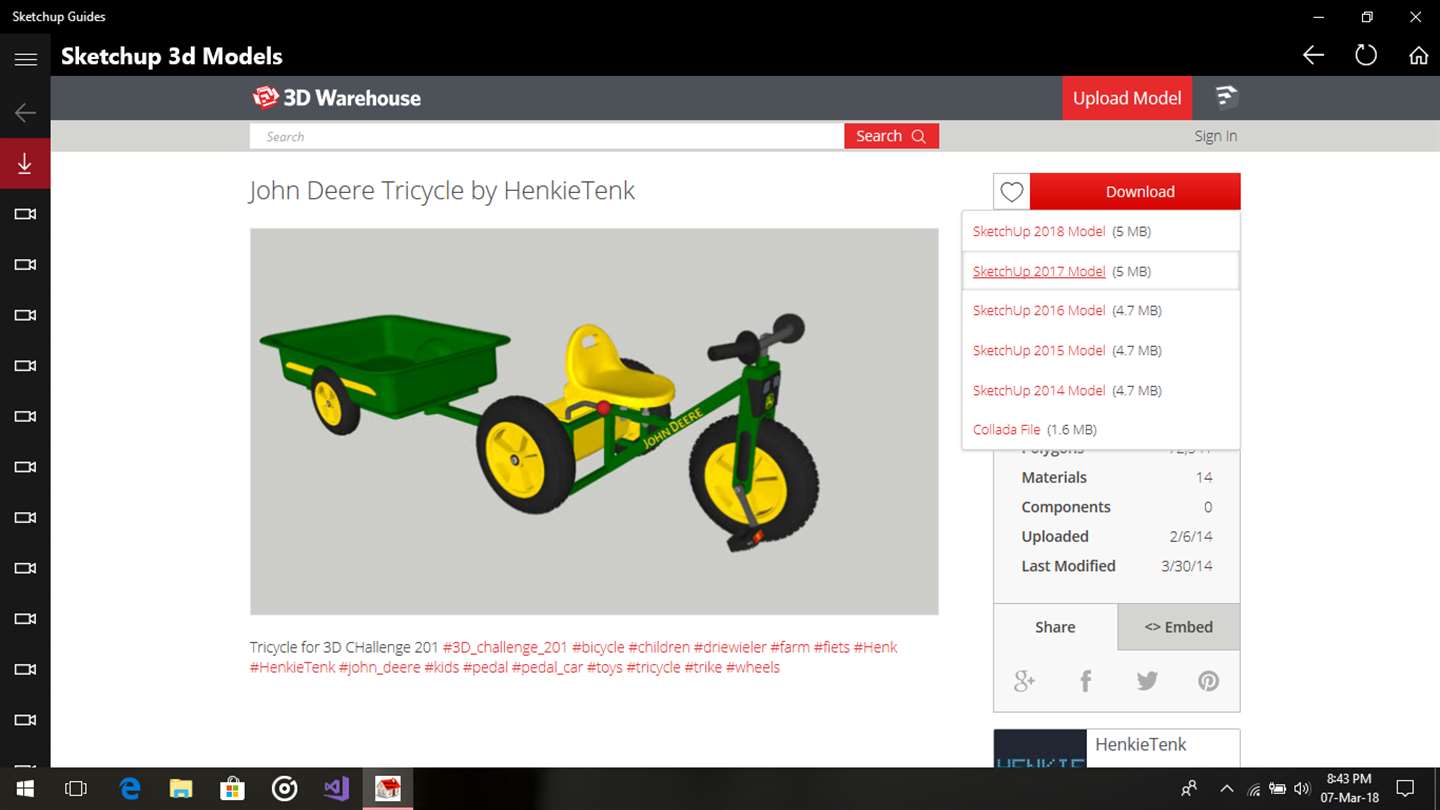Choose SketchUp 2018 Model download
The height and width of the screenshot is (810, 1440).
tap(1039, 231)
